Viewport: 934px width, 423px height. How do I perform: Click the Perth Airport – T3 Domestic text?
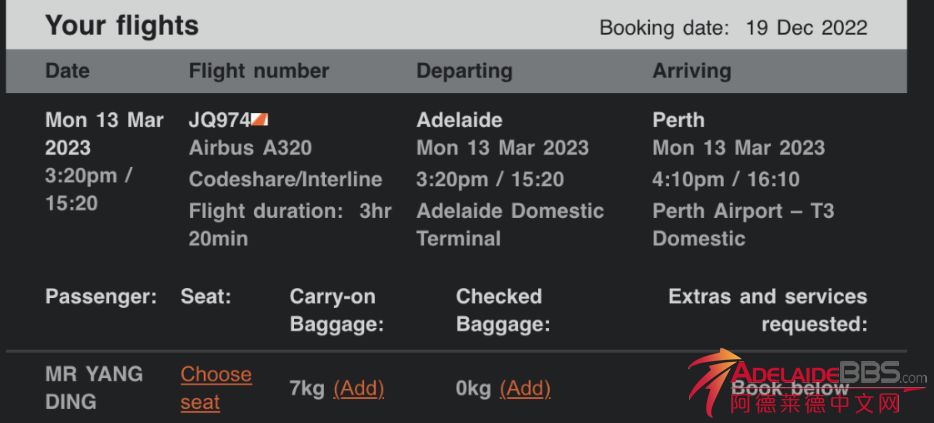point(742,225)
